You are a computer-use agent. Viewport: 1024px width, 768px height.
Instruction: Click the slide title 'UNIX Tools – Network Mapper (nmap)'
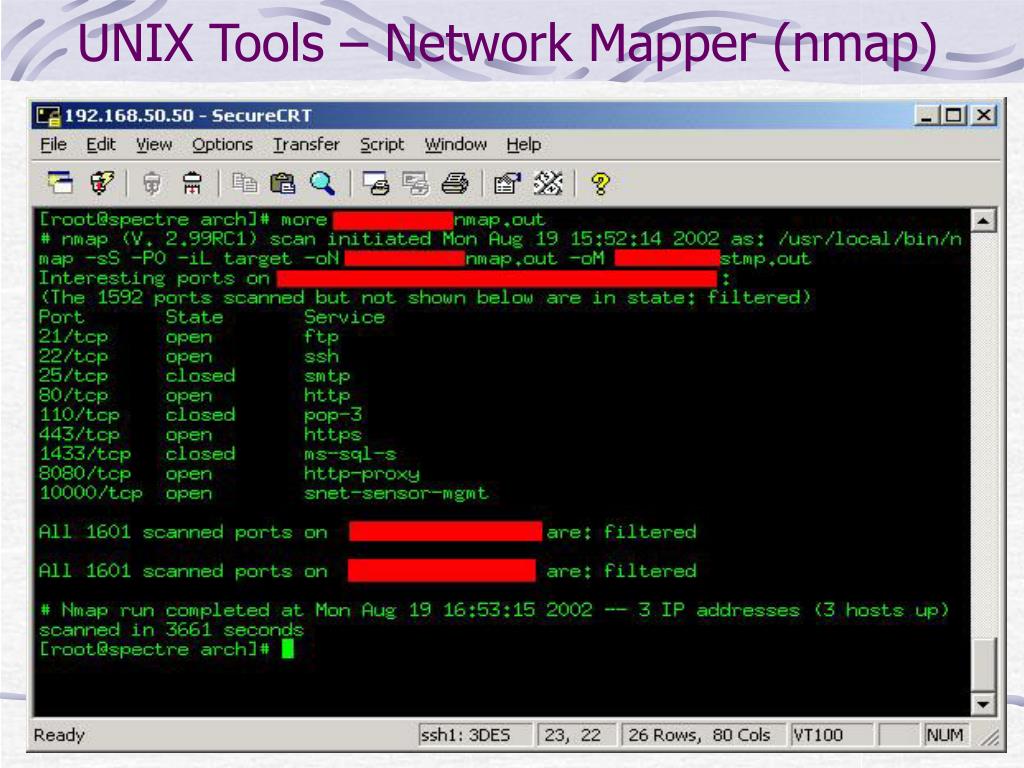pos(507,43)
